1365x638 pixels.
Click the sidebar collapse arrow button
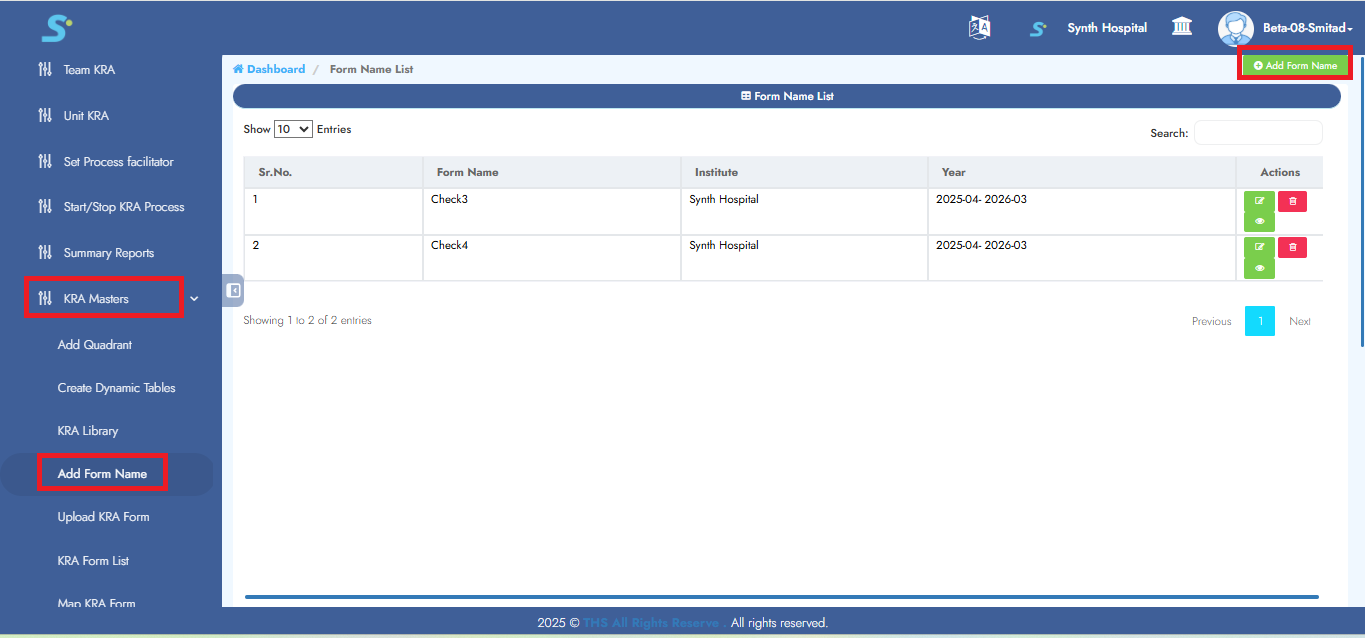click(x=233, y=290)
